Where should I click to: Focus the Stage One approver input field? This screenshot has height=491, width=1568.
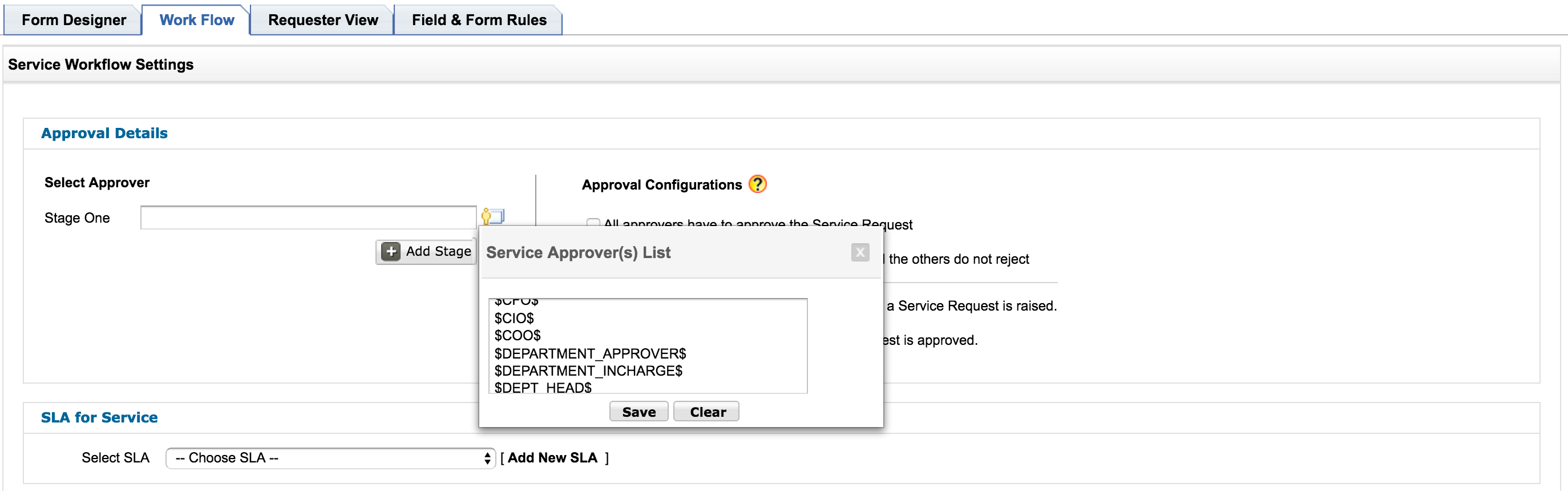[x=308, y=218]
